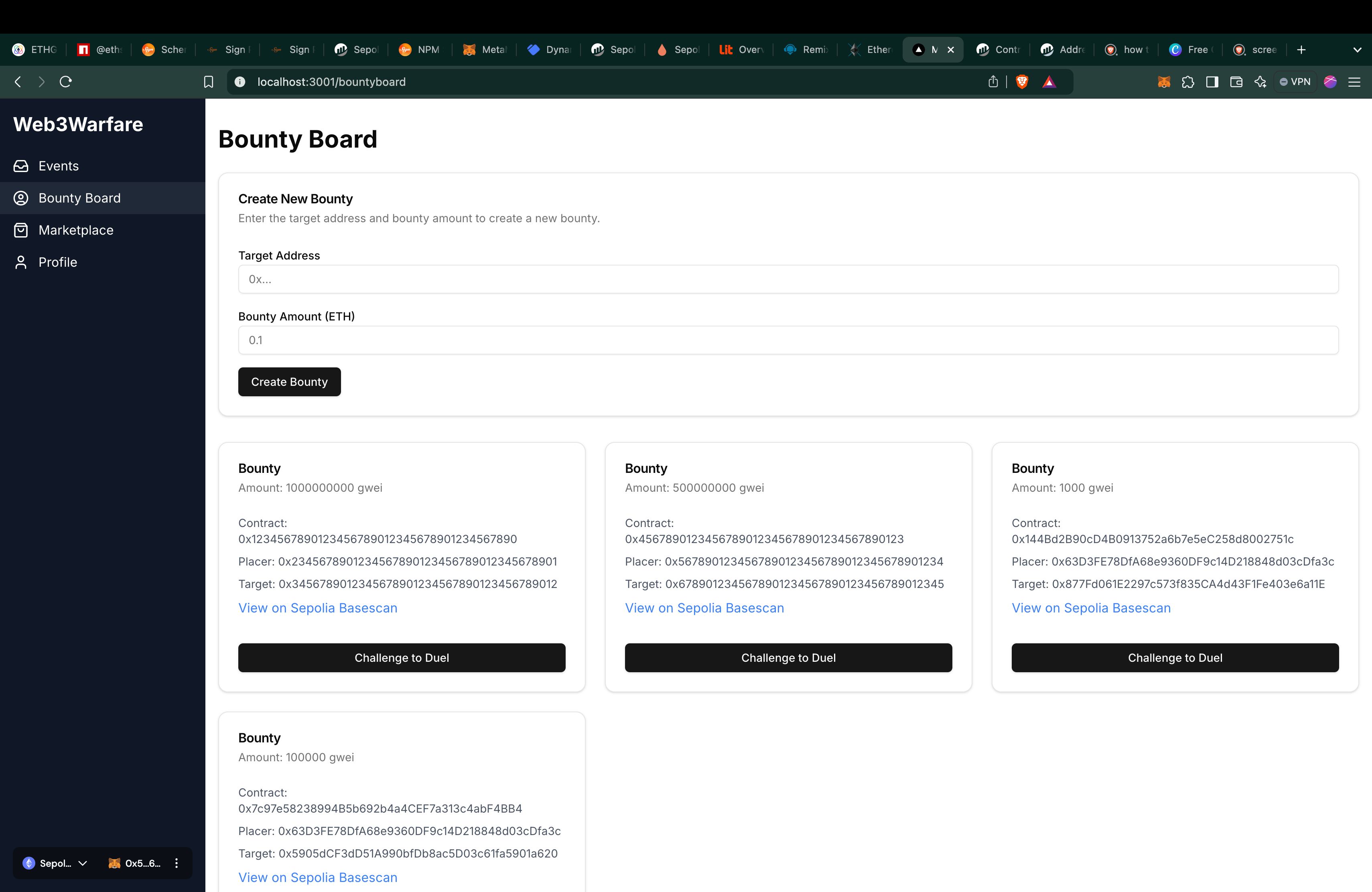View on Sepolia Basescan second bounty
This screenshot has width=1372, height=892.
704,607
